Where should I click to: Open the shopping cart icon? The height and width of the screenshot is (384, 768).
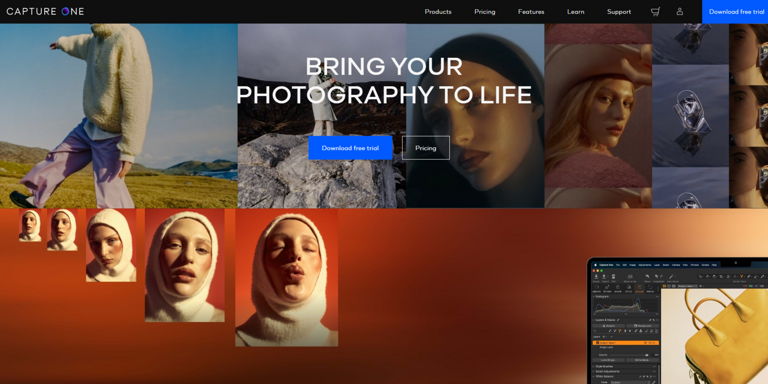click(x=655, y=12)
